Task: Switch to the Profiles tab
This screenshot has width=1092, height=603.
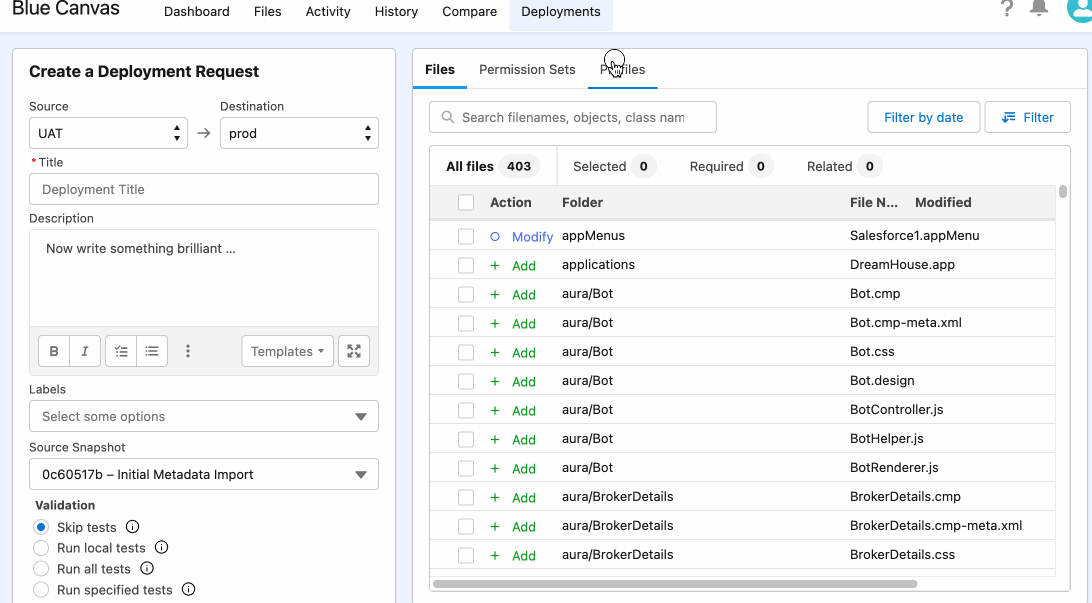Action: coord(623,70)
